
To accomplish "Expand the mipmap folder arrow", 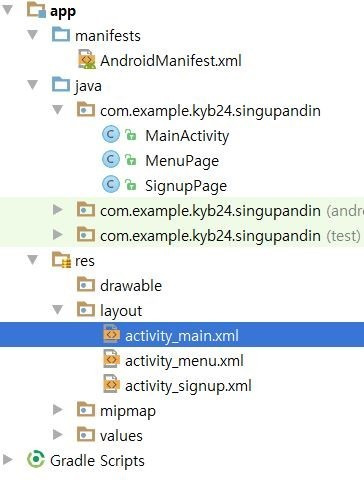I will pyautogui.click(x=58, y=410).
